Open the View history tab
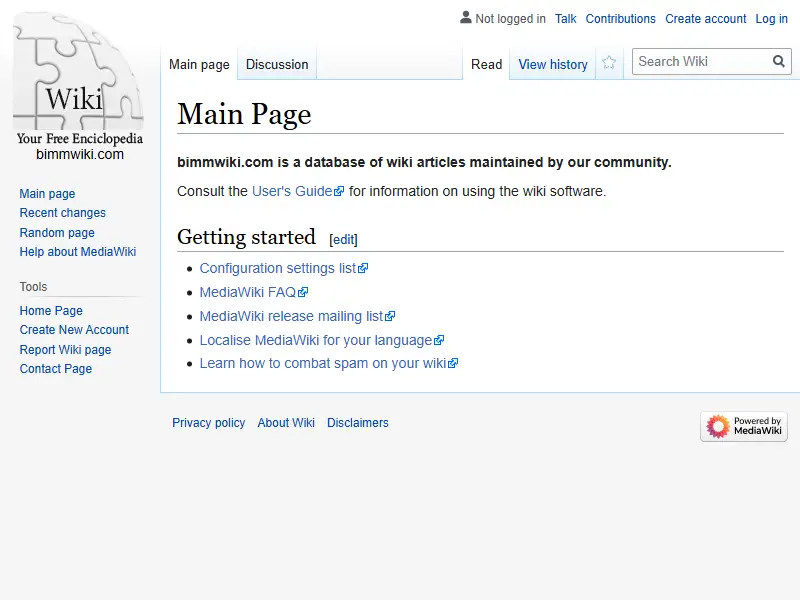Screen dimensions: 800x600 click(553, 64)
